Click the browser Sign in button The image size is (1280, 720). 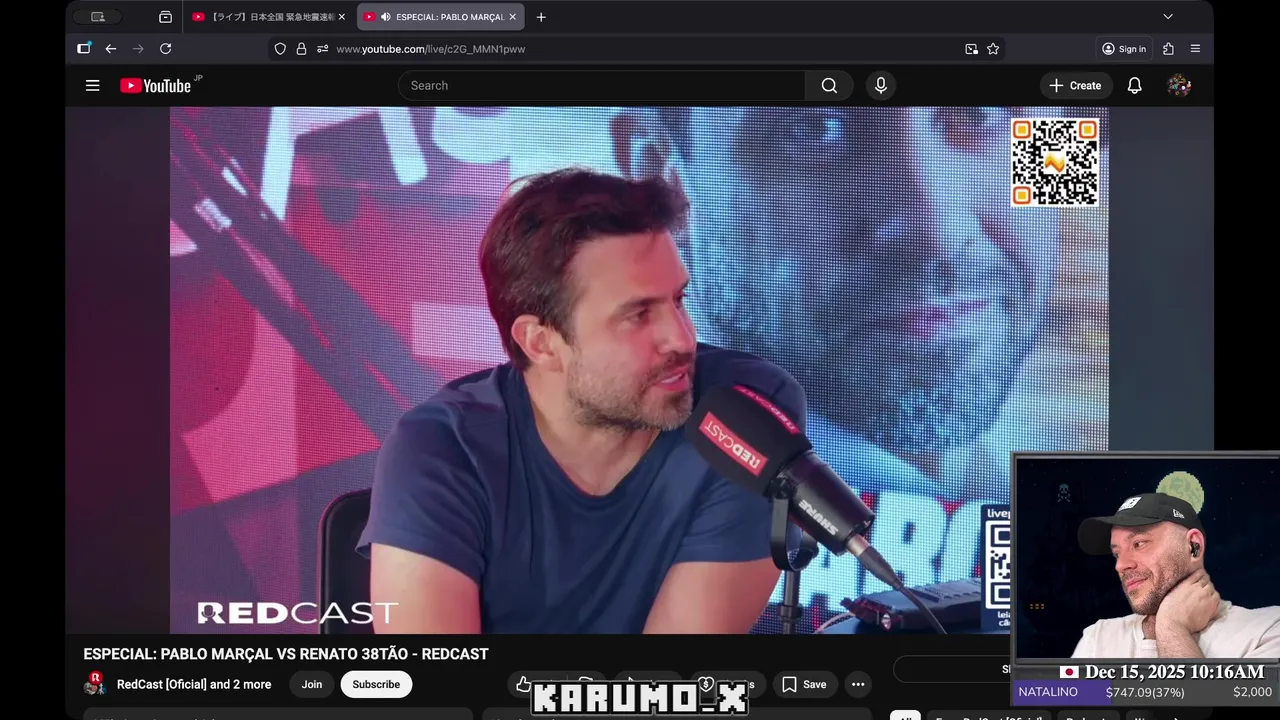click(x=1125, y=49)
